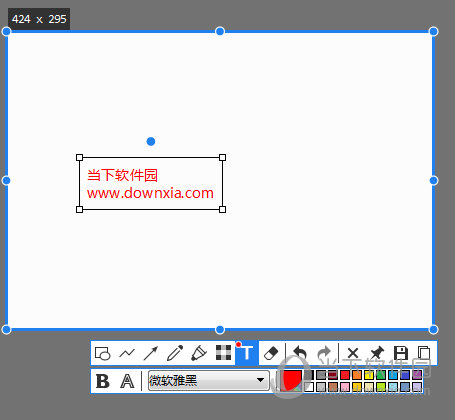
Task: Pick the orange color swatch
Action: click(357, 375)
